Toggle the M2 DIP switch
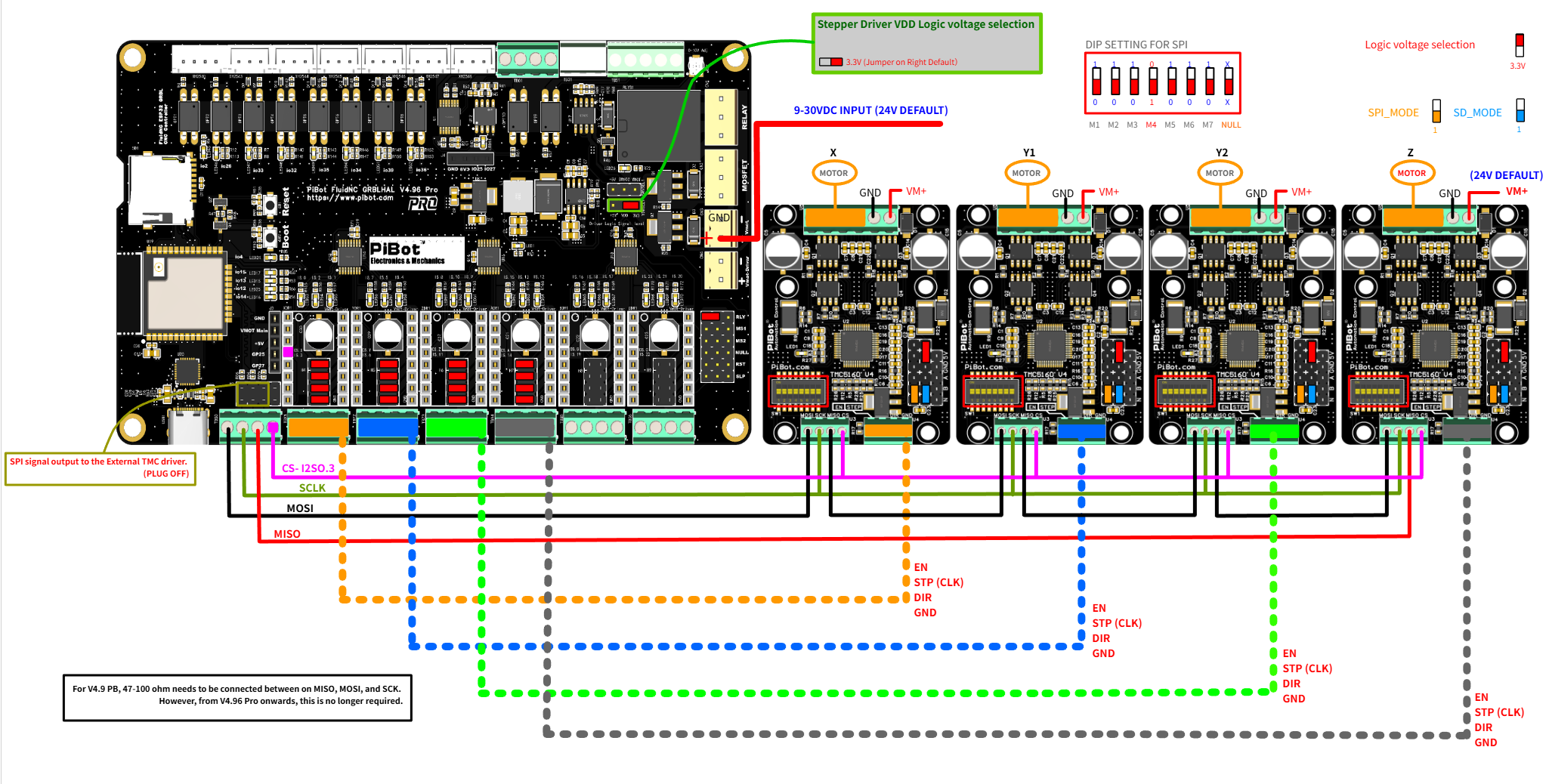Viewport: 1549px width, 784px height. [x=1115, y=81]
